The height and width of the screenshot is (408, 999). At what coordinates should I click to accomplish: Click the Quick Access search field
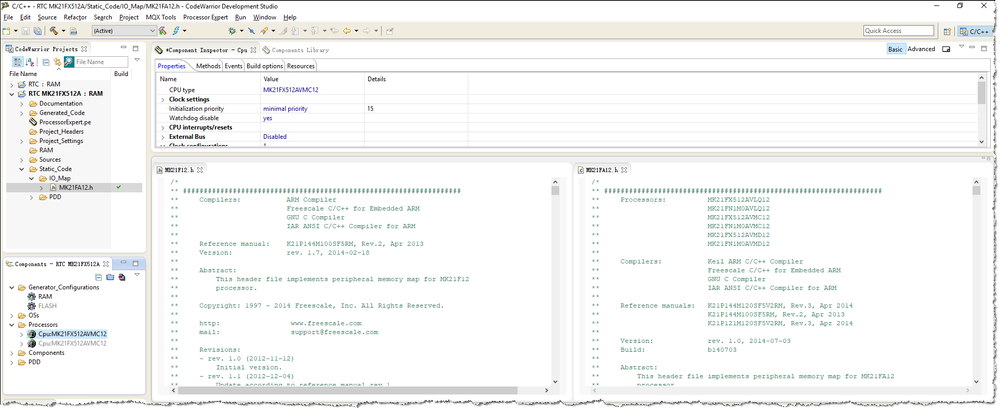coord(898,31)
